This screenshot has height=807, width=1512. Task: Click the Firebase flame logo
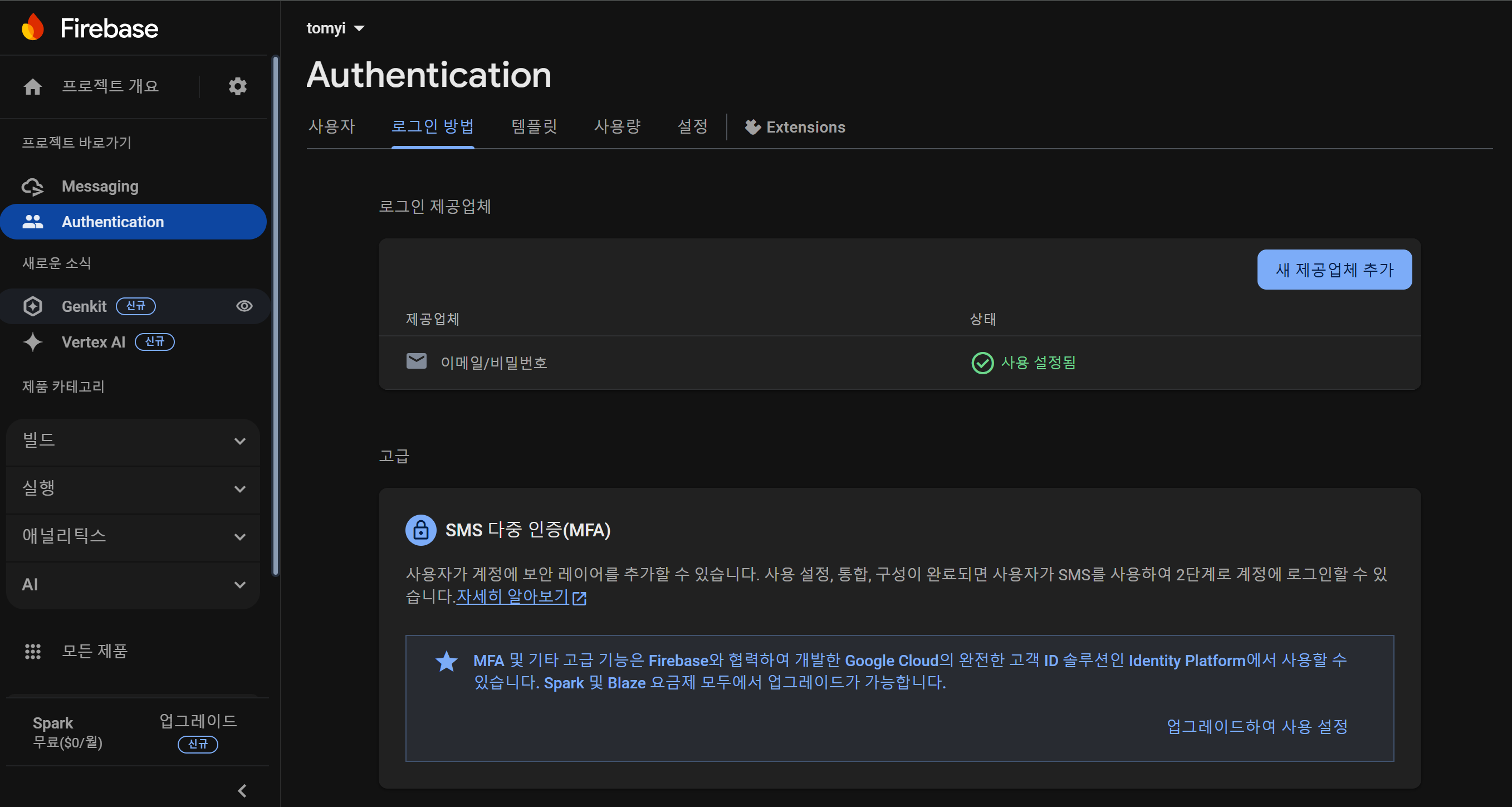(x=33, y=27)
